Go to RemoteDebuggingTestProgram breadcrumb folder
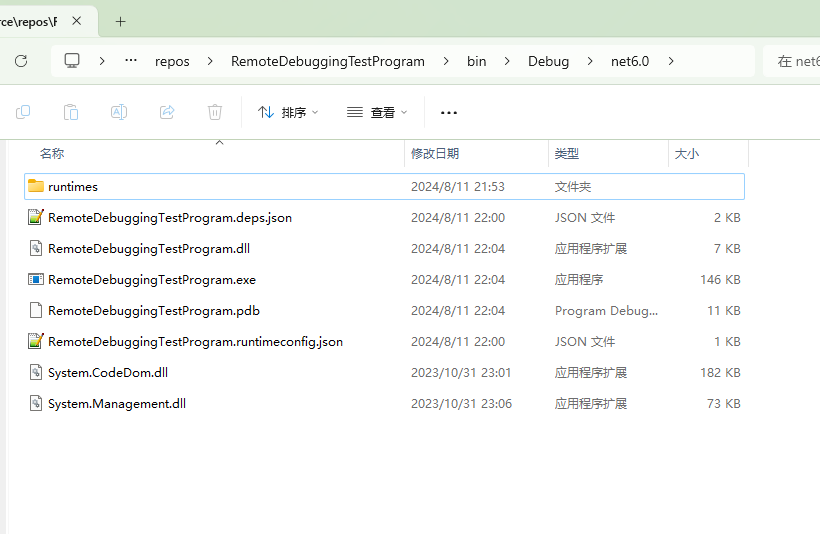 pyautogui.click(x=327, y=61)
